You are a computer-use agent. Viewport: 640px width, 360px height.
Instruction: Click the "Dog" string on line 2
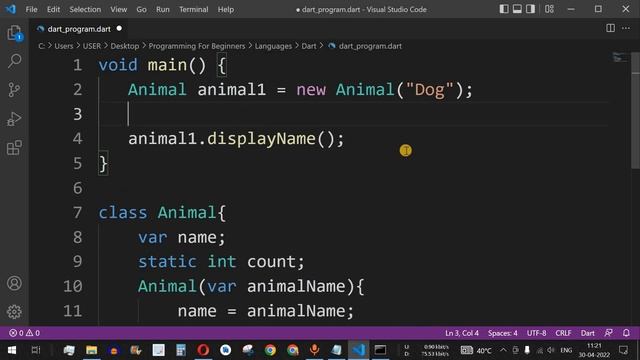[429, 89]
